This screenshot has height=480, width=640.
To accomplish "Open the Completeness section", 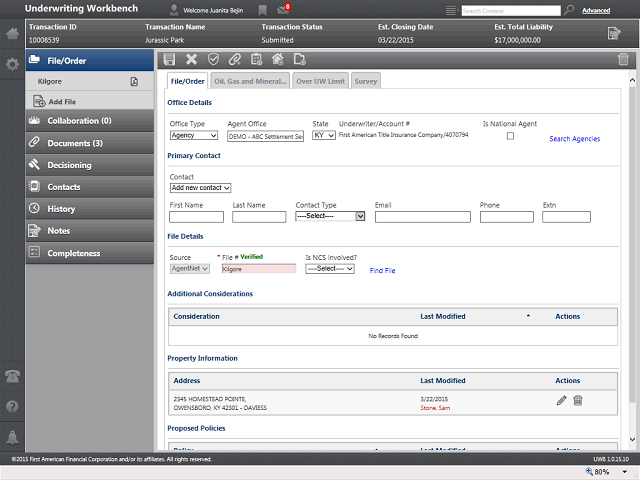I will point(90,253).
